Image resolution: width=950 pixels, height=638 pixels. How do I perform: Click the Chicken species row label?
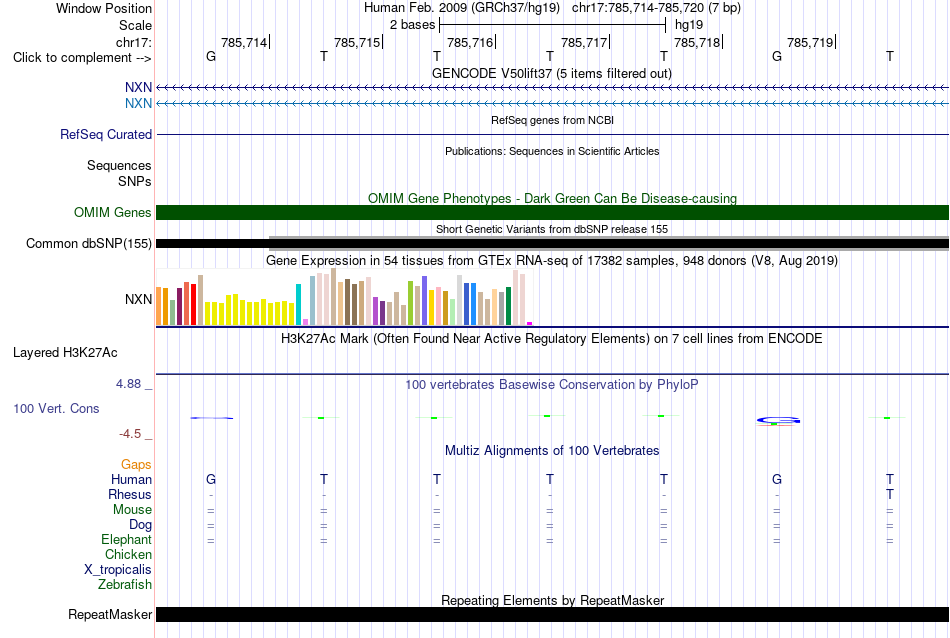pyautogui.click(x=128, y=554)
